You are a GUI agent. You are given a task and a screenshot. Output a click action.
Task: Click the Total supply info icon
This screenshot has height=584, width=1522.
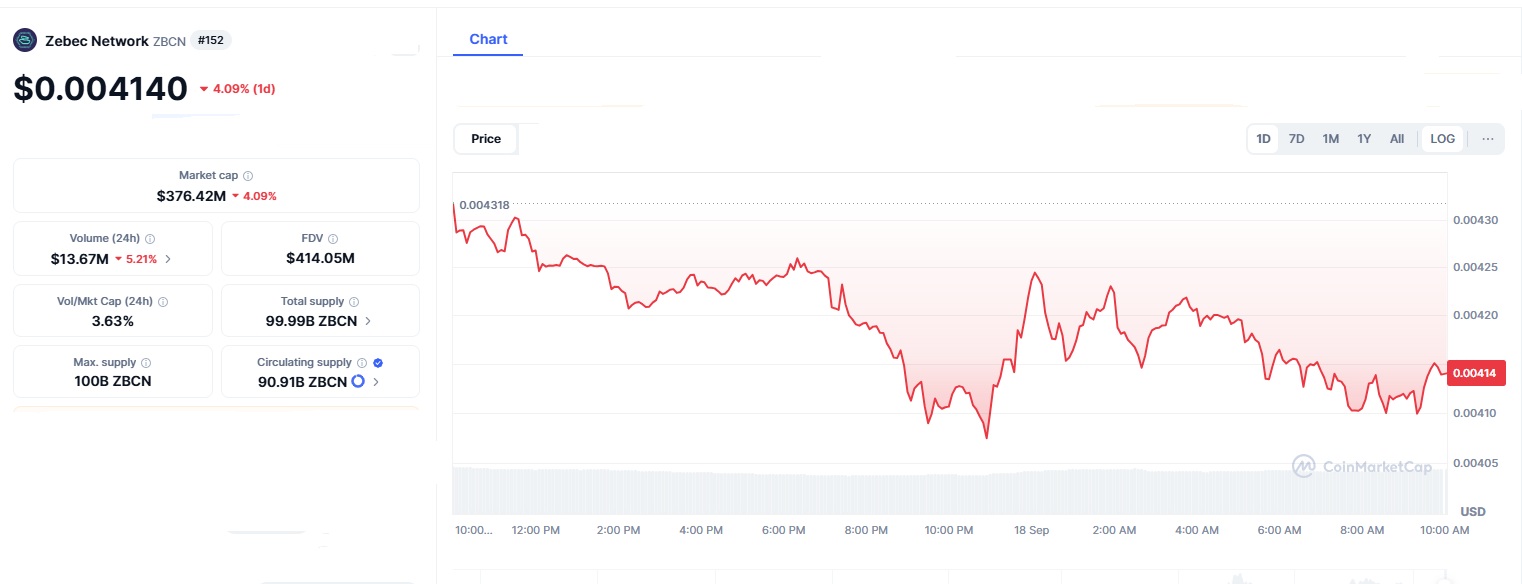click(x=354, y=301)
